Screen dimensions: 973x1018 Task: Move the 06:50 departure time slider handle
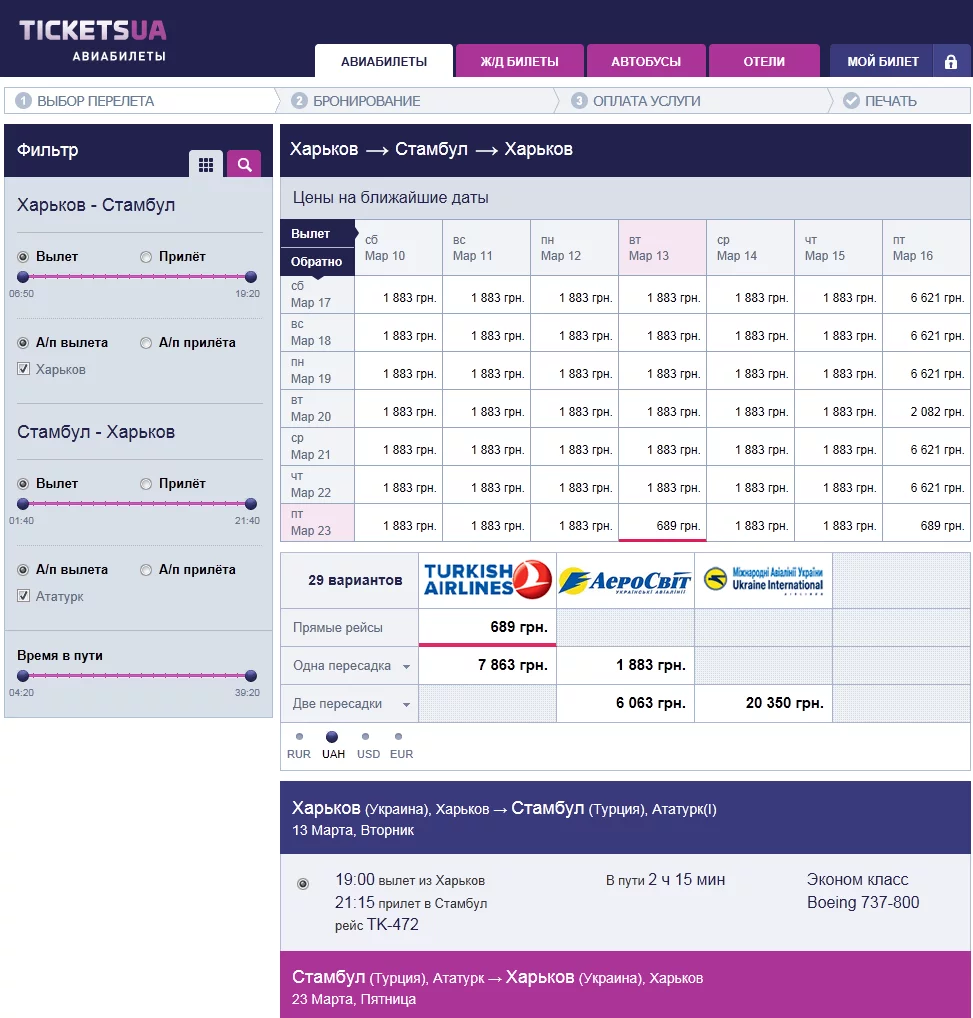(x=23, y=277)
